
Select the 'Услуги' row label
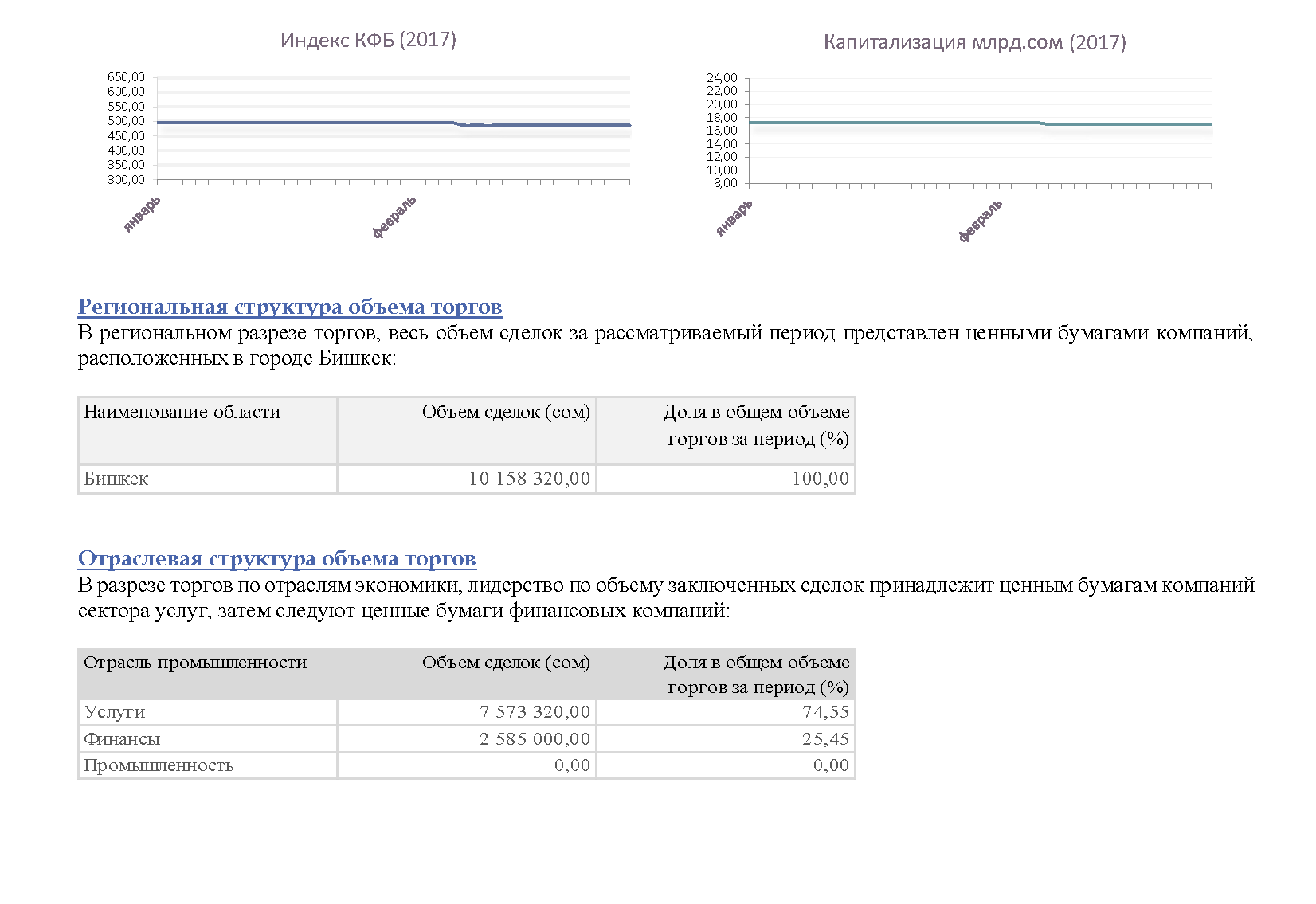(x=115, y=712)
